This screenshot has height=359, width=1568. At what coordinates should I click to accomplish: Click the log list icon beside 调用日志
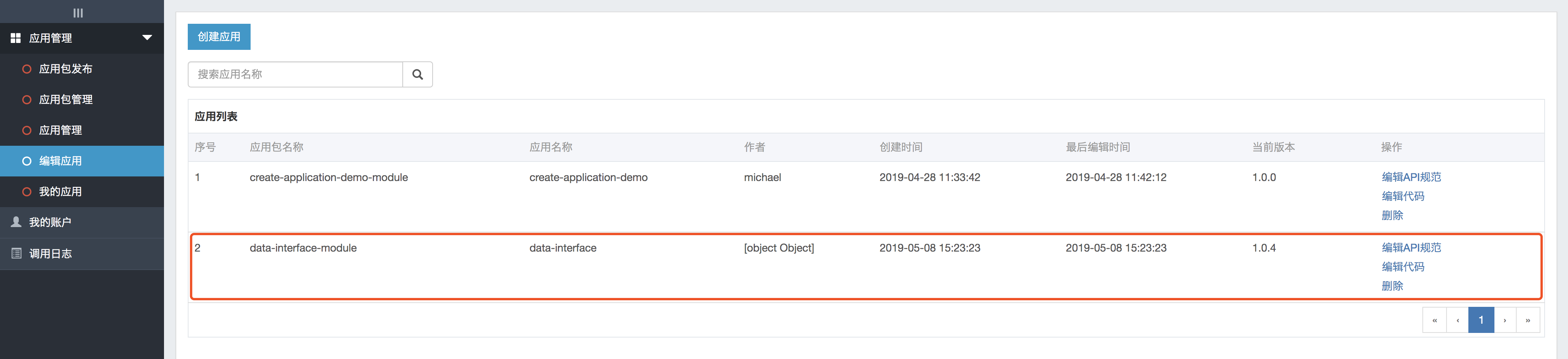[16, 253]
